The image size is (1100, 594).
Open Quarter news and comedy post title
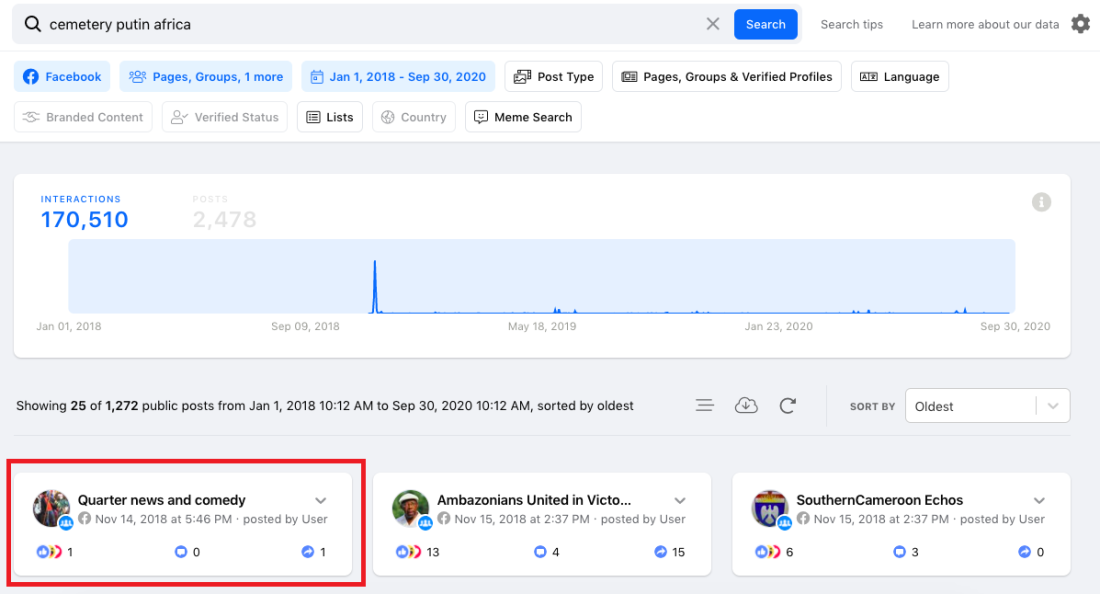tap(161, 500)
